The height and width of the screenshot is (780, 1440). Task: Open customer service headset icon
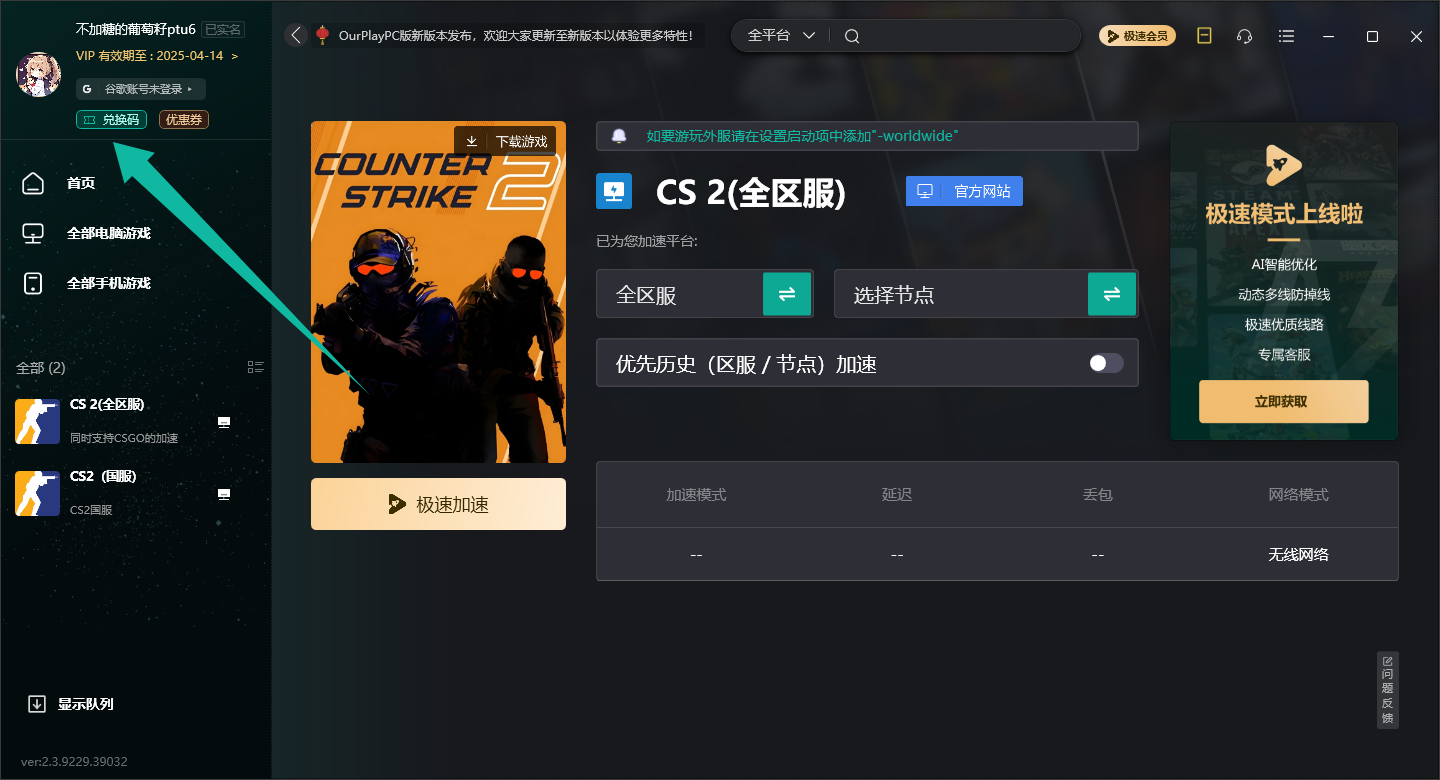1245,36
